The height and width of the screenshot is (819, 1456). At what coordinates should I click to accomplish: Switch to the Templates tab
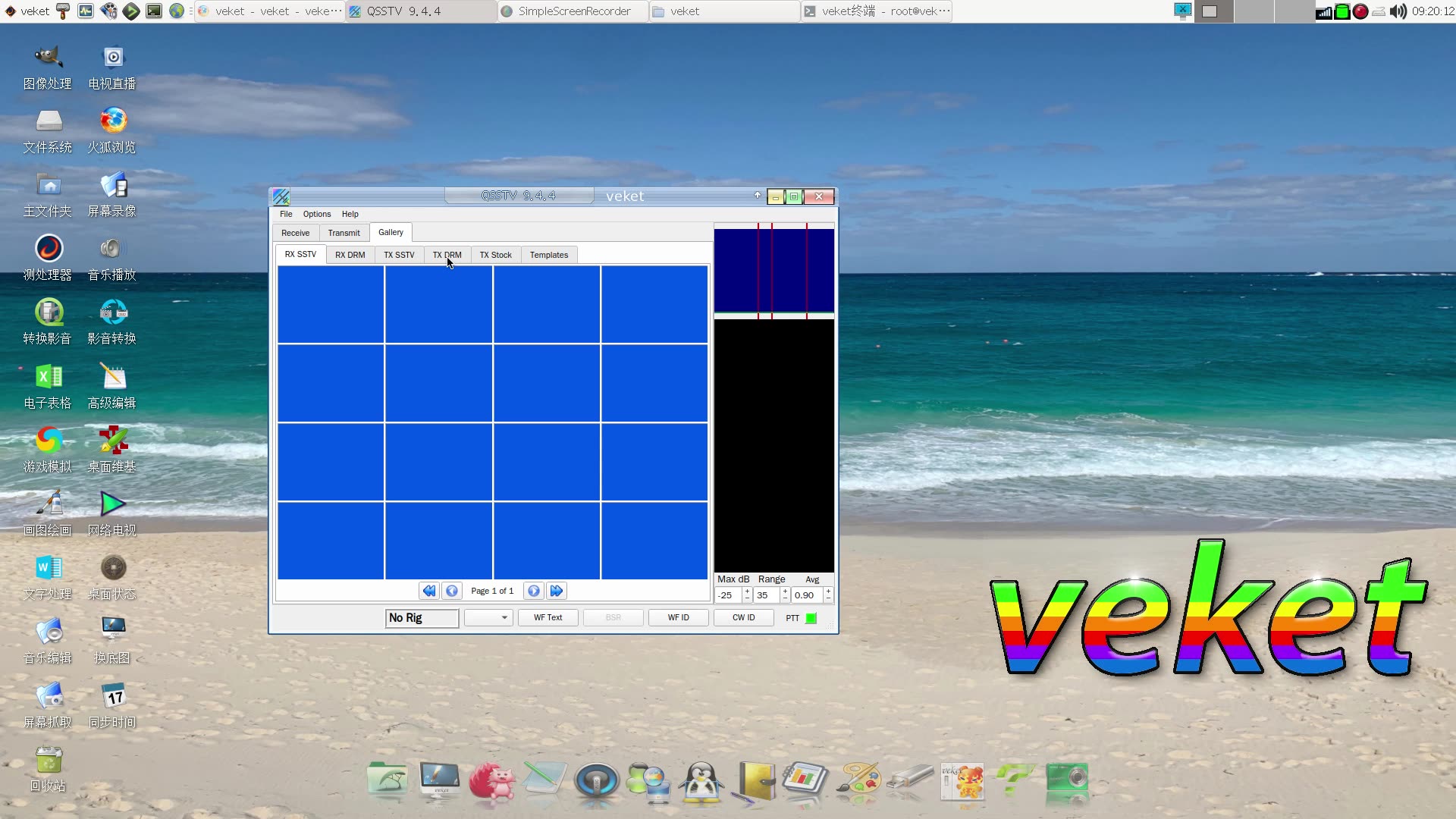click(x=548, y=255)
